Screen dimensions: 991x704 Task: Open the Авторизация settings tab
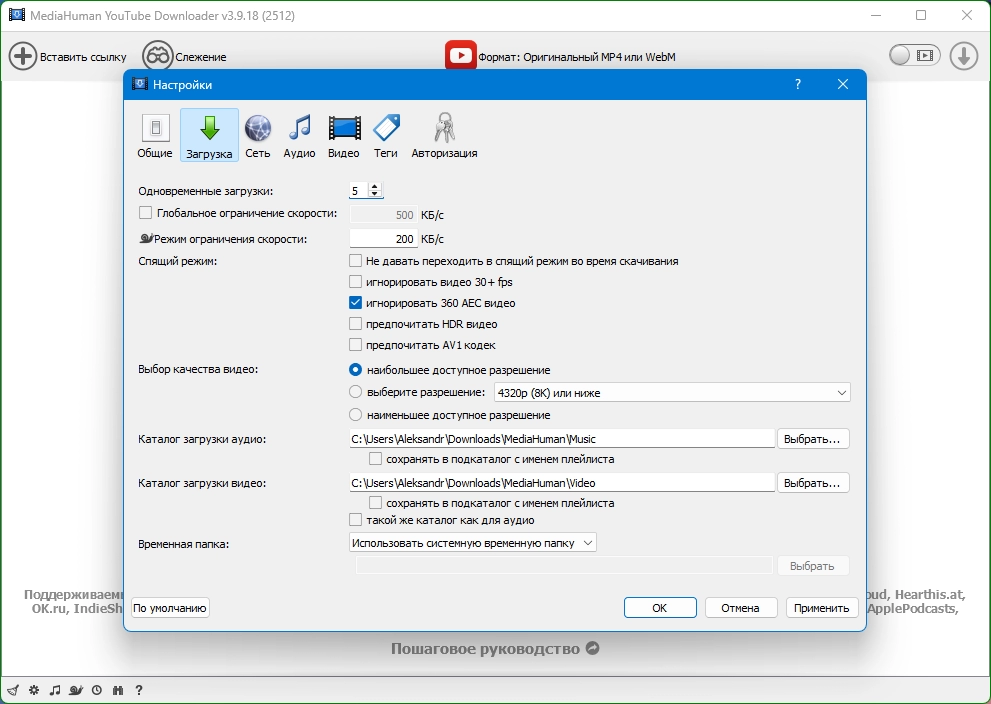444,135
